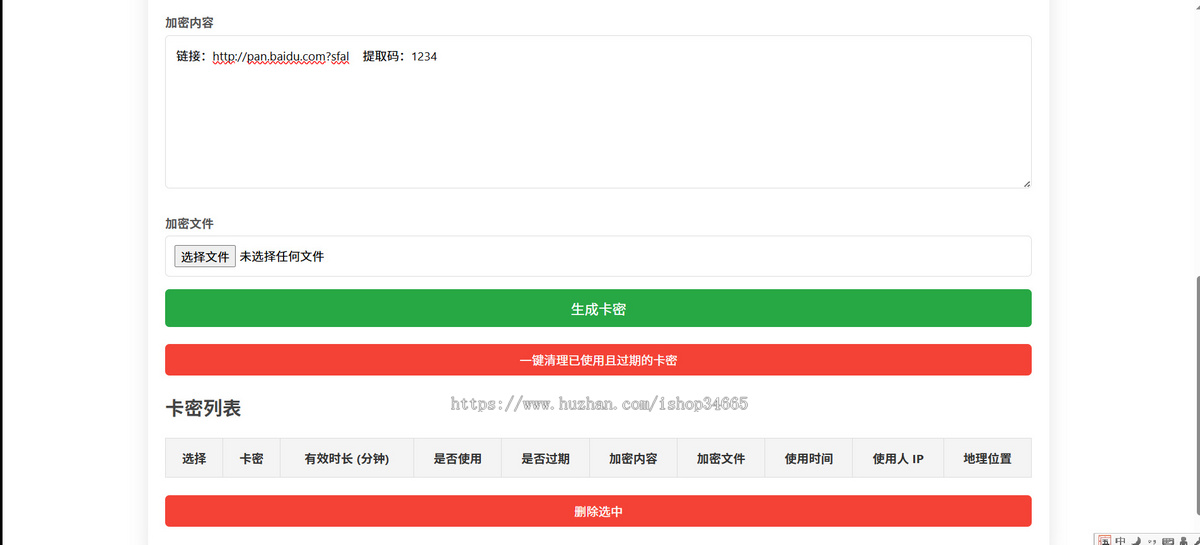Click the 有效时长 (分钟) column header
The width and height of the screenshot is (1200, 545).
tap(347, 459)
